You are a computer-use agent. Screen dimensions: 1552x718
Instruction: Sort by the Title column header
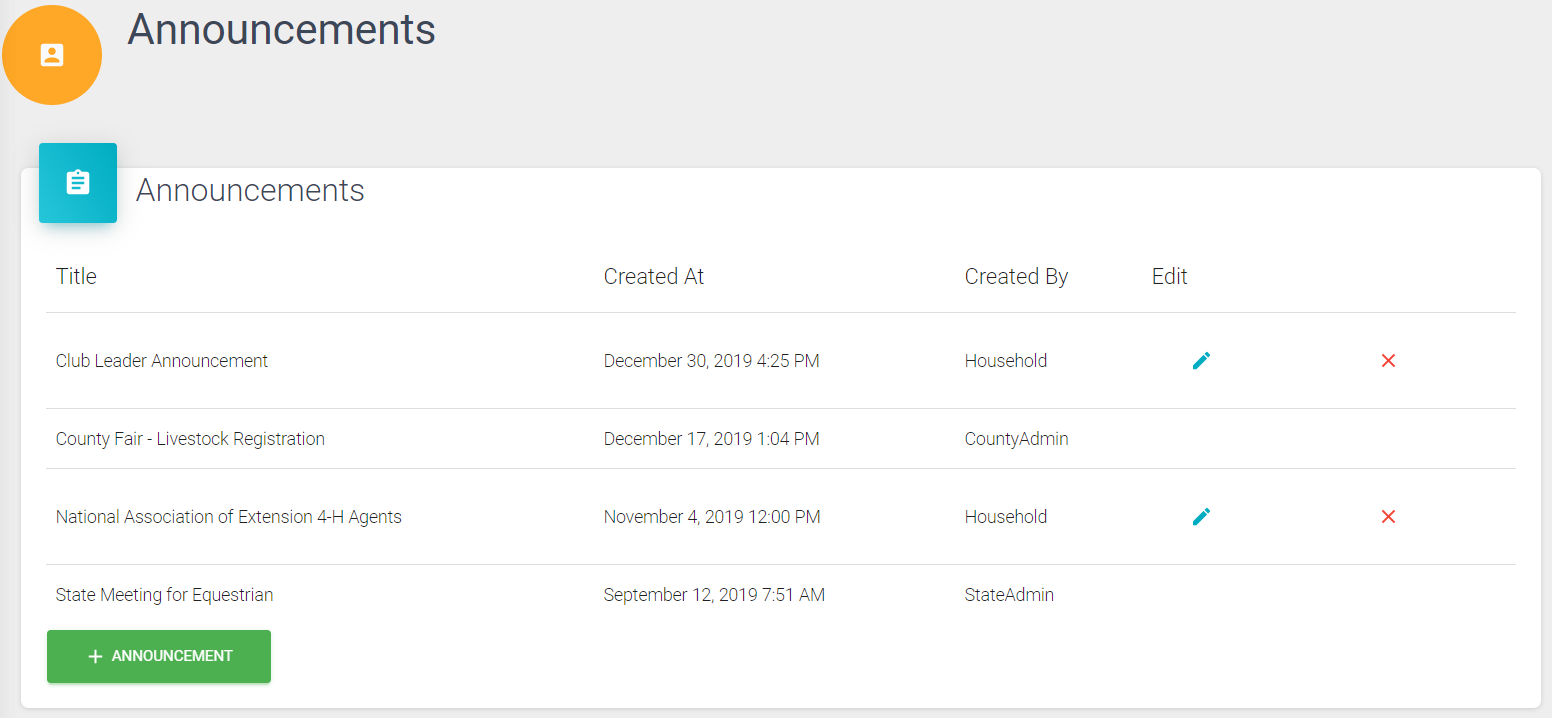76,277
